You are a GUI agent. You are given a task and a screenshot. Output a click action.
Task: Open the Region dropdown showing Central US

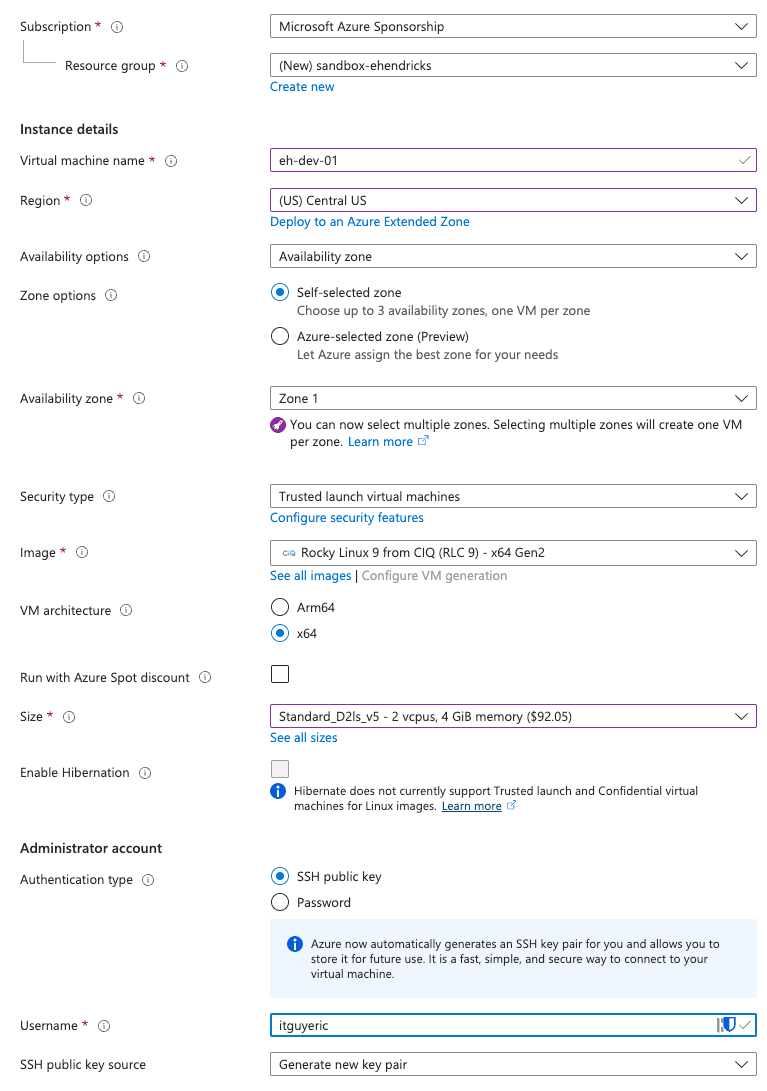click(x=512, y=200)
